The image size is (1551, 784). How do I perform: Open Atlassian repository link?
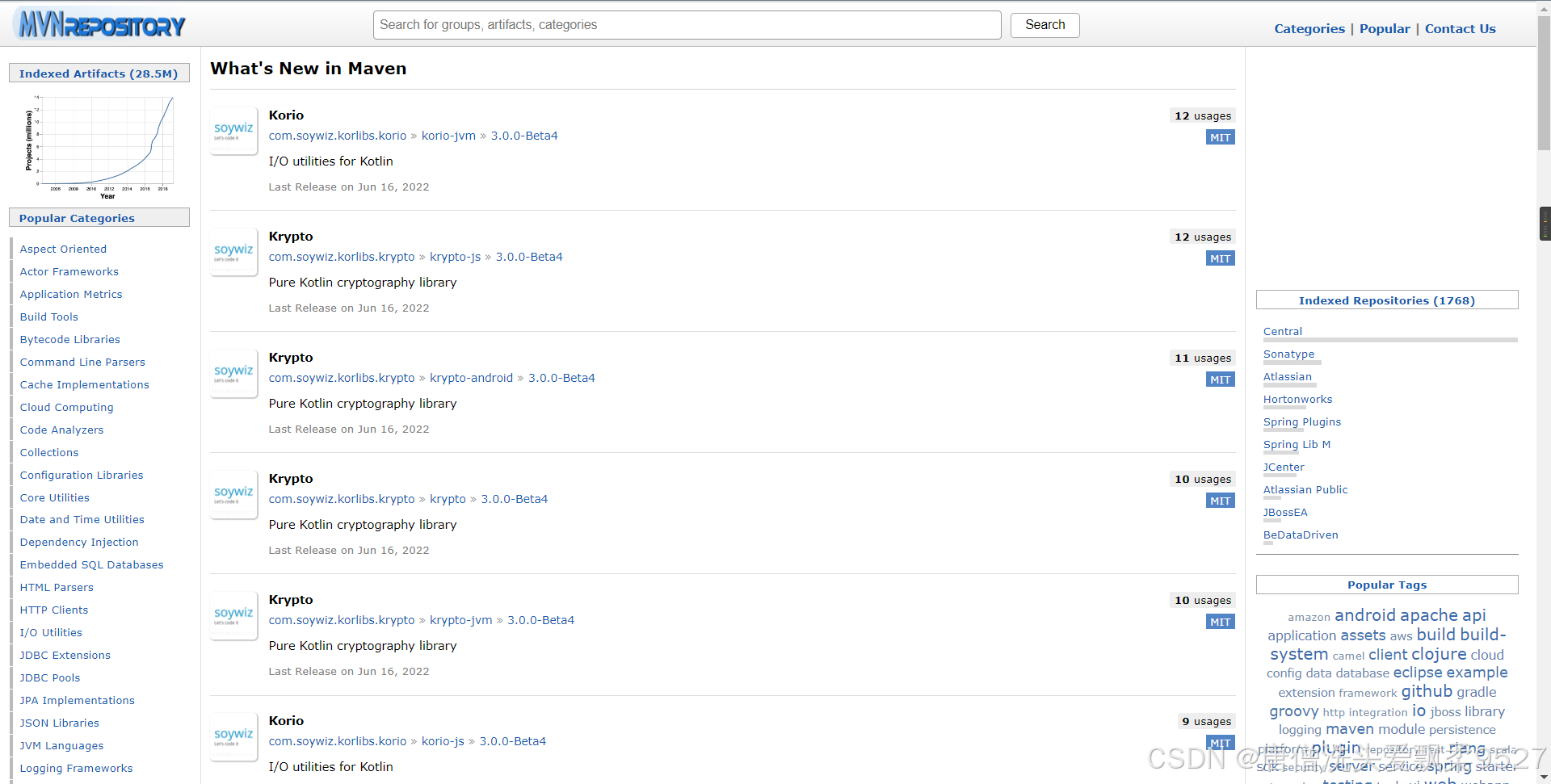pos(1288,377)
